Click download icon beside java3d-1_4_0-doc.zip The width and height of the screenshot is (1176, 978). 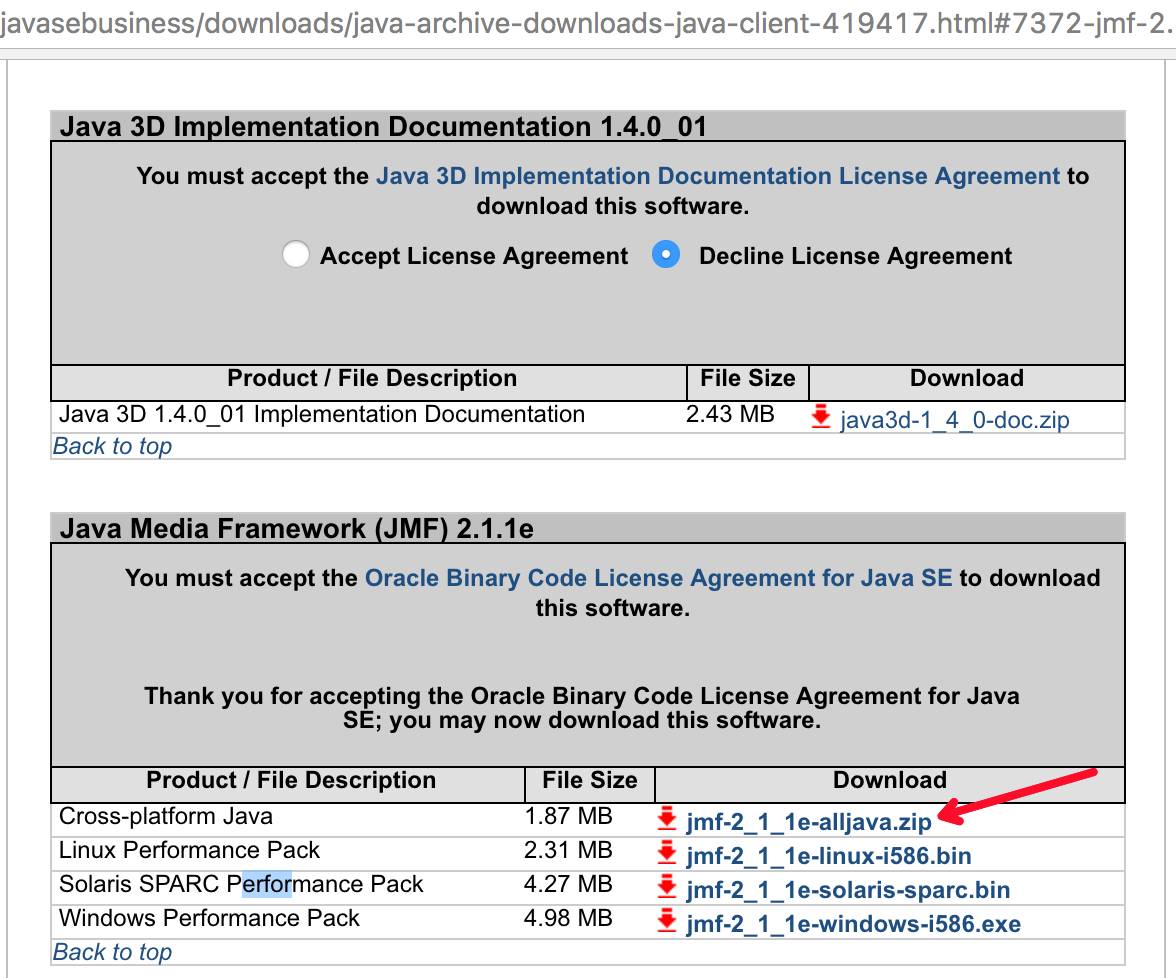pos(821,416)
